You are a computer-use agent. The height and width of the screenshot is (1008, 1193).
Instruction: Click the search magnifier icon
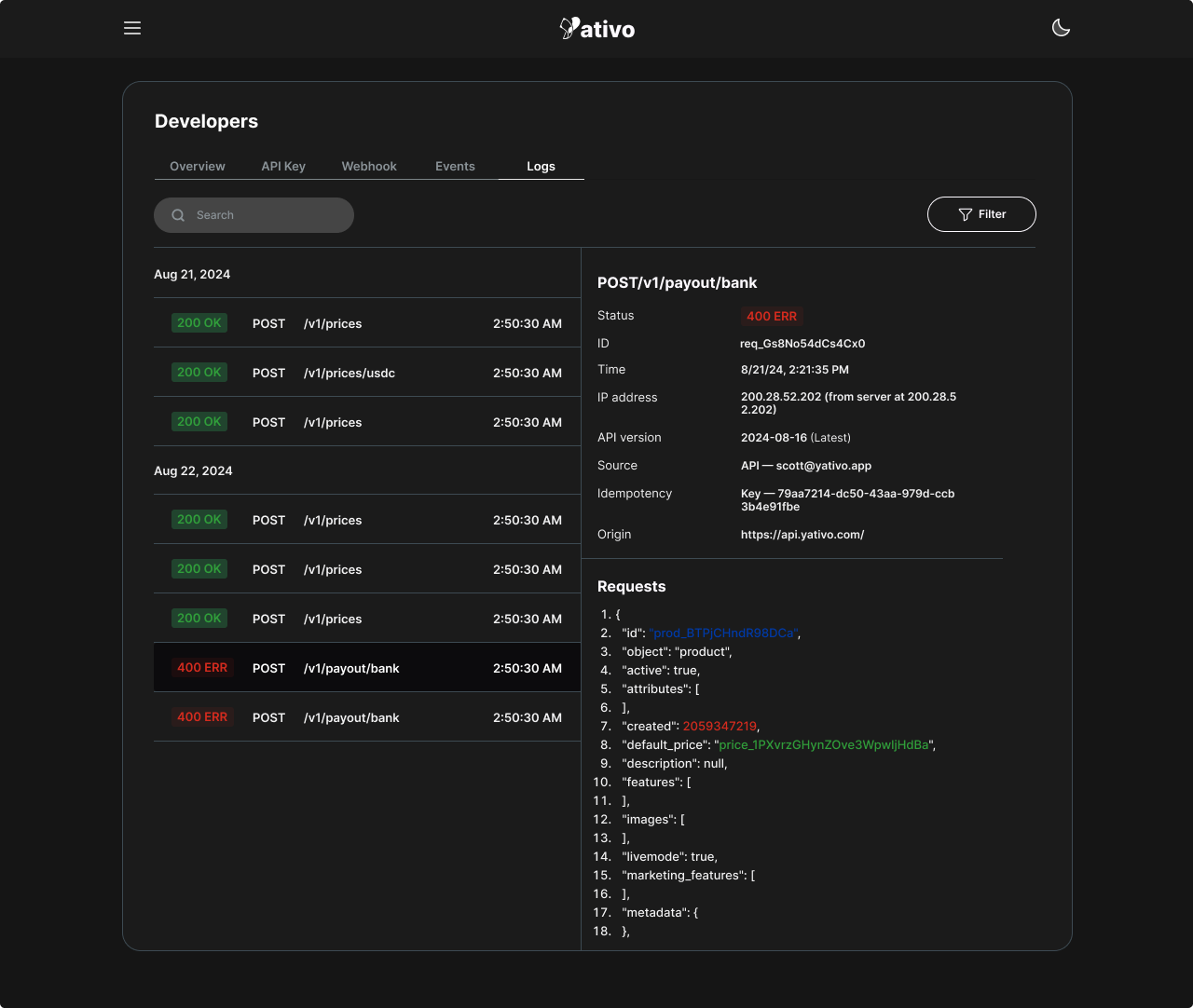178,215
